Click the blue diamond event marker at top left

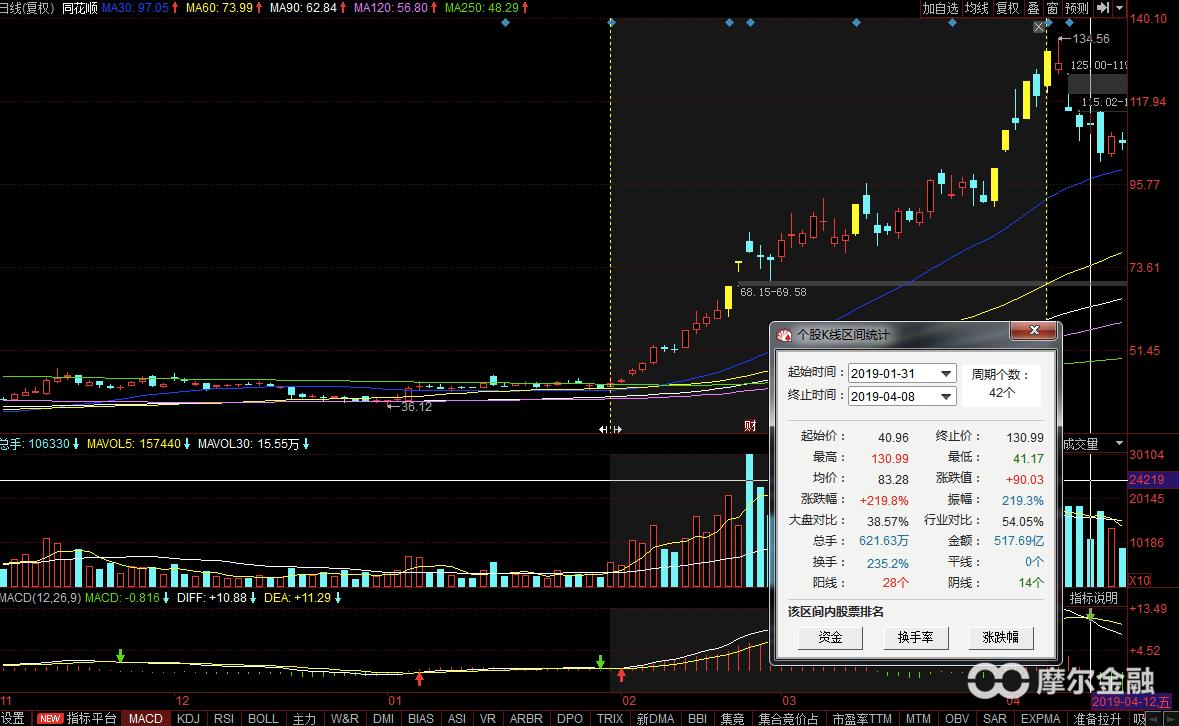point(505,22)
